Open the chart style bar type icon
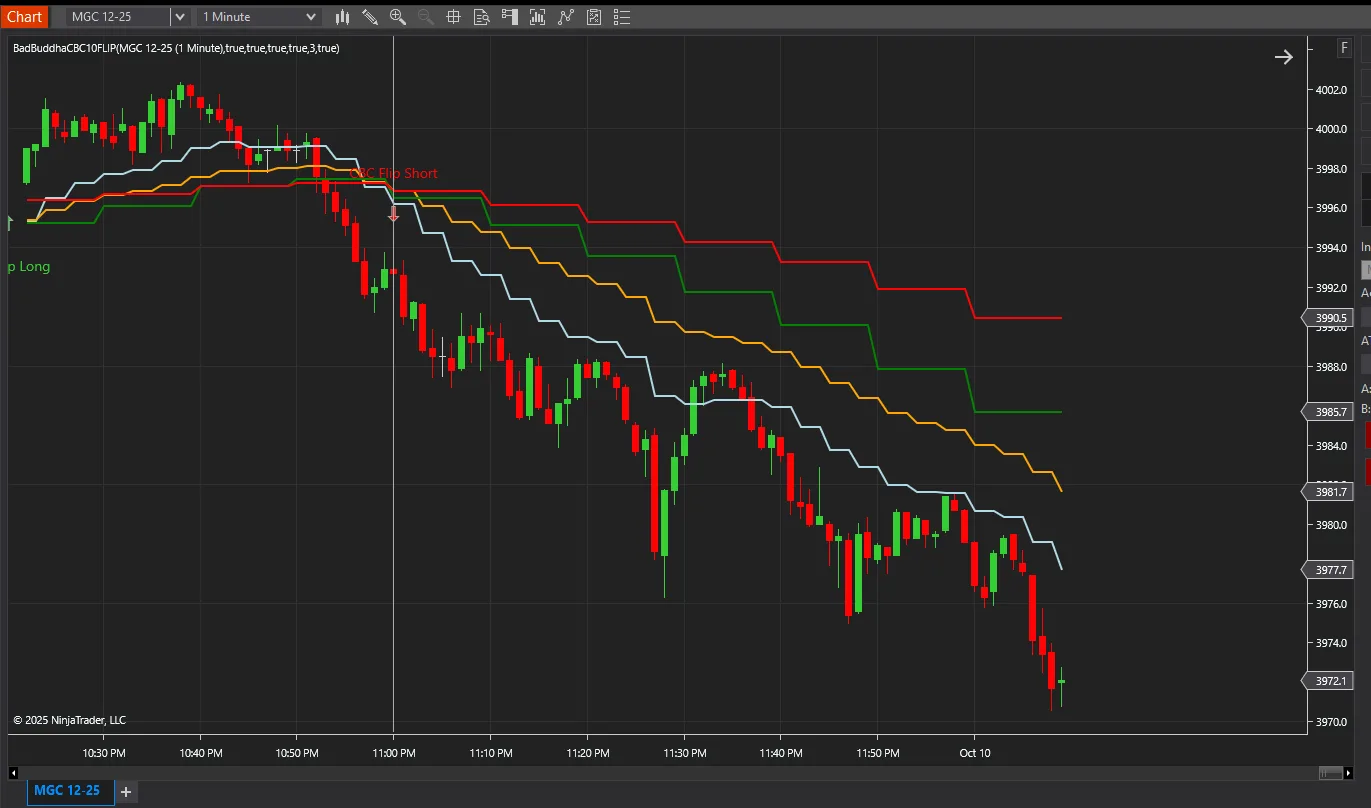 tap(343, 16)
